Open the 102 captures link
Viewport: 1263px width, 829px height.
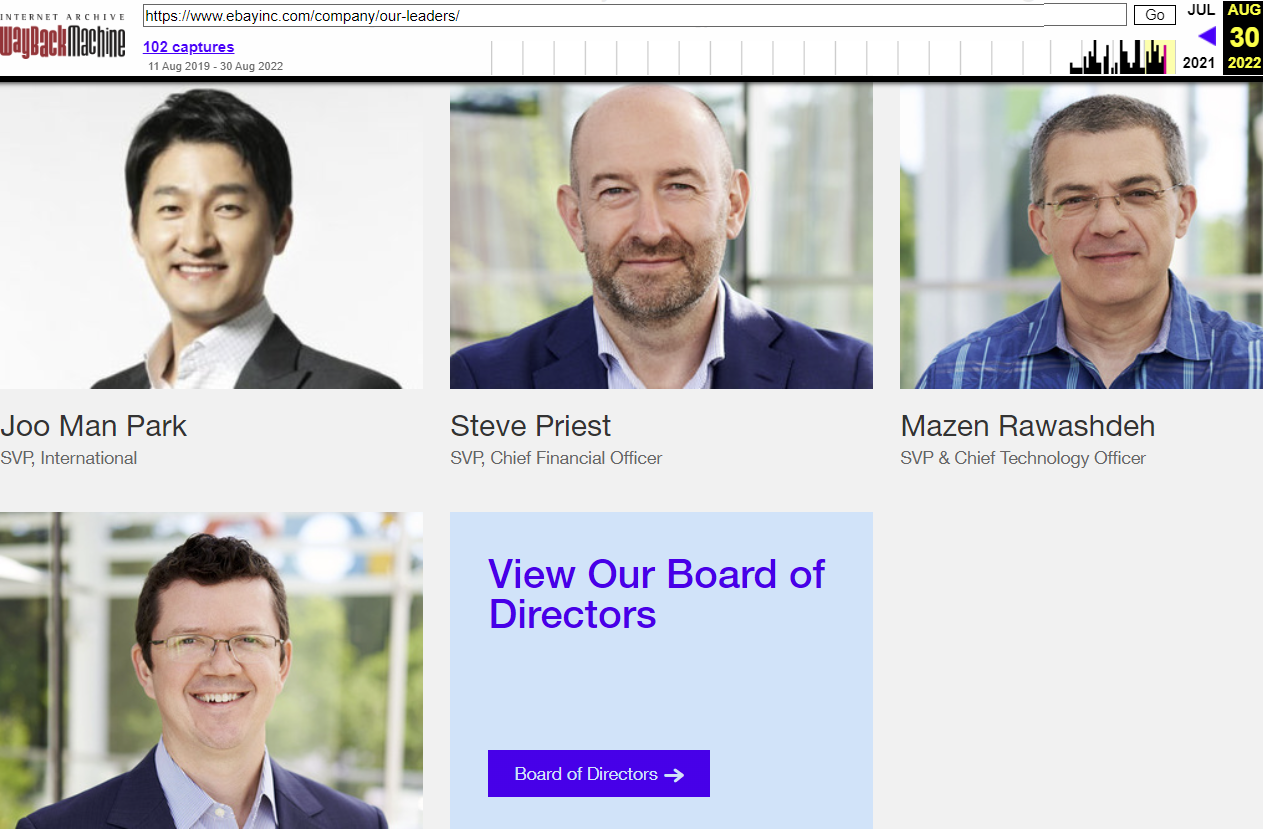188,47
